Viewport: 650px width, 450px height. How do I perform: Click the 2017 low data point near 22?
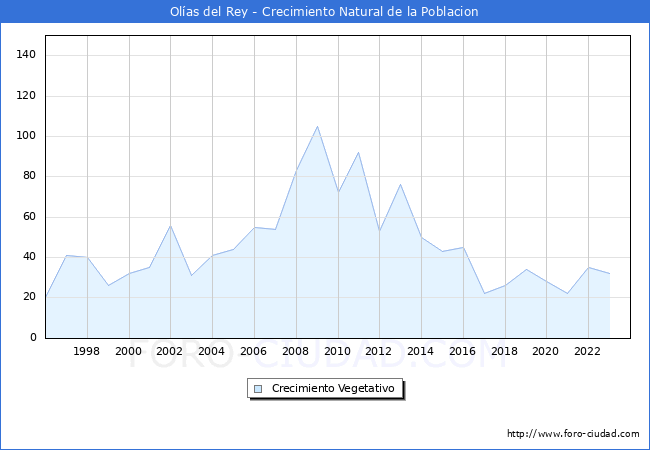(484, 293)
